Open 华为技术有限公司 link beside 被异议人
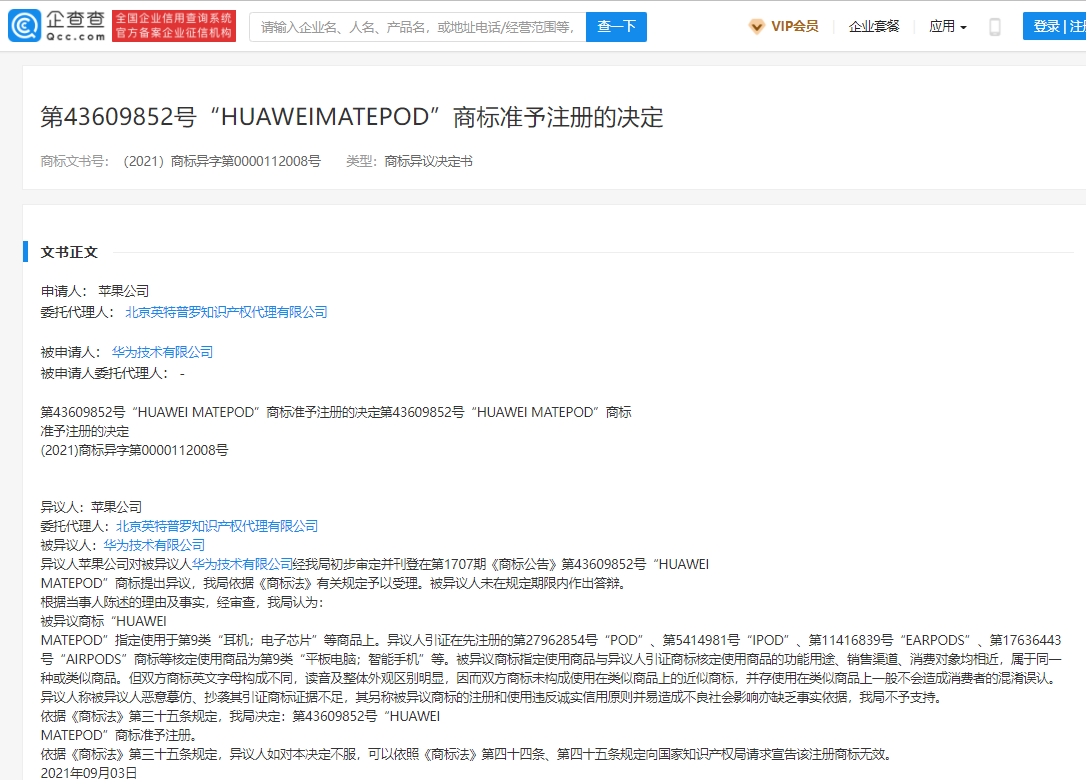This screenshot has width=1086, height=780. 154,545
